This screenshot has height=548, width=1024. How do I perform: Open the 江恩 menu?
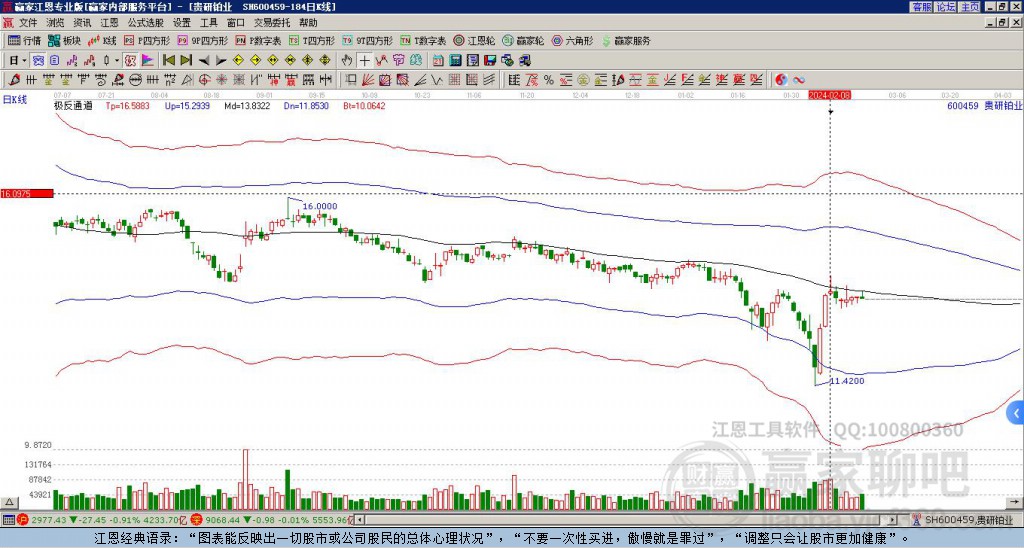click(x=109, y=23)
